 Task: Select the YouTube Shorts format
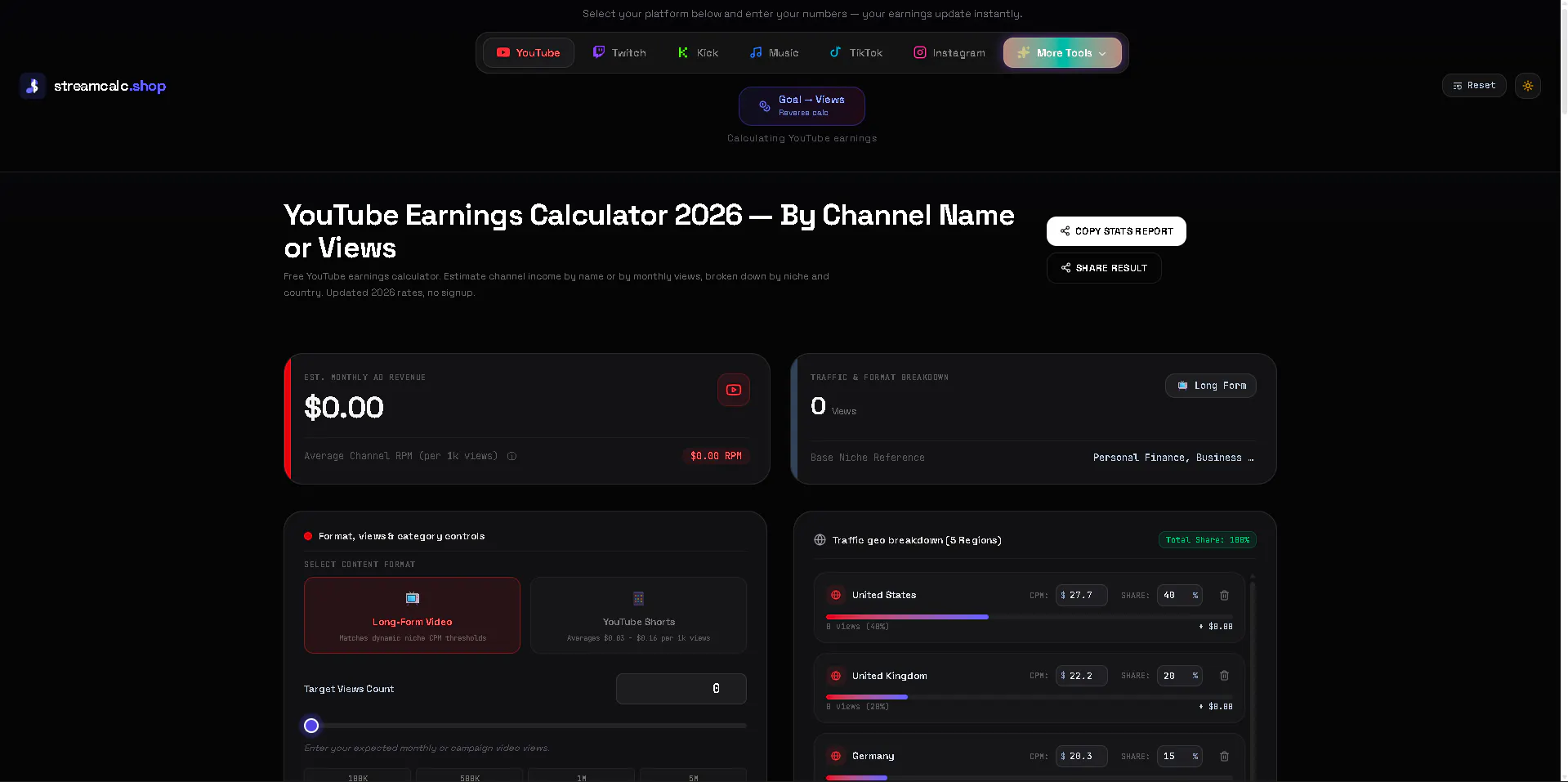tap(638, 615)
